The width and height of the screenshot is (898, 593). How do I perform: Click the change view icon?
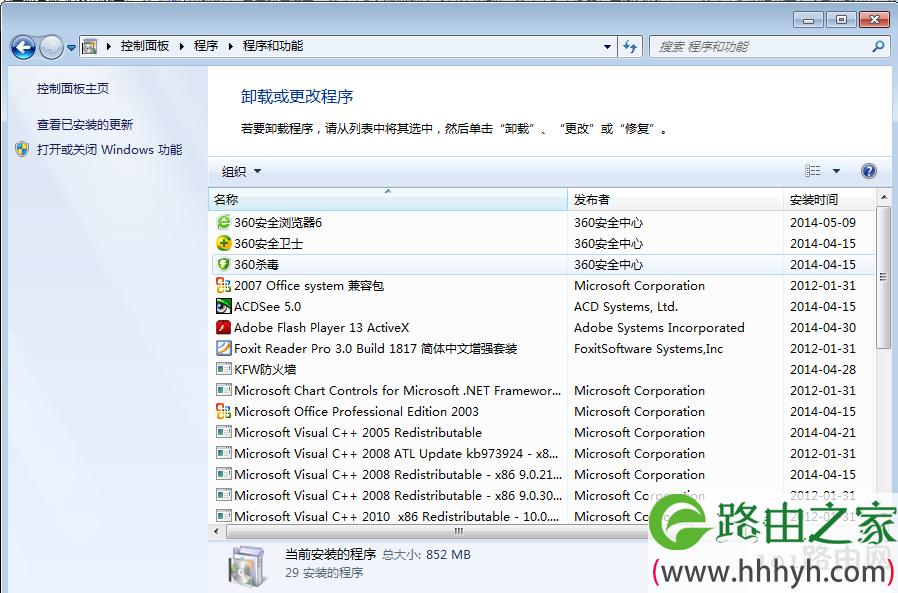coord(812,171)
